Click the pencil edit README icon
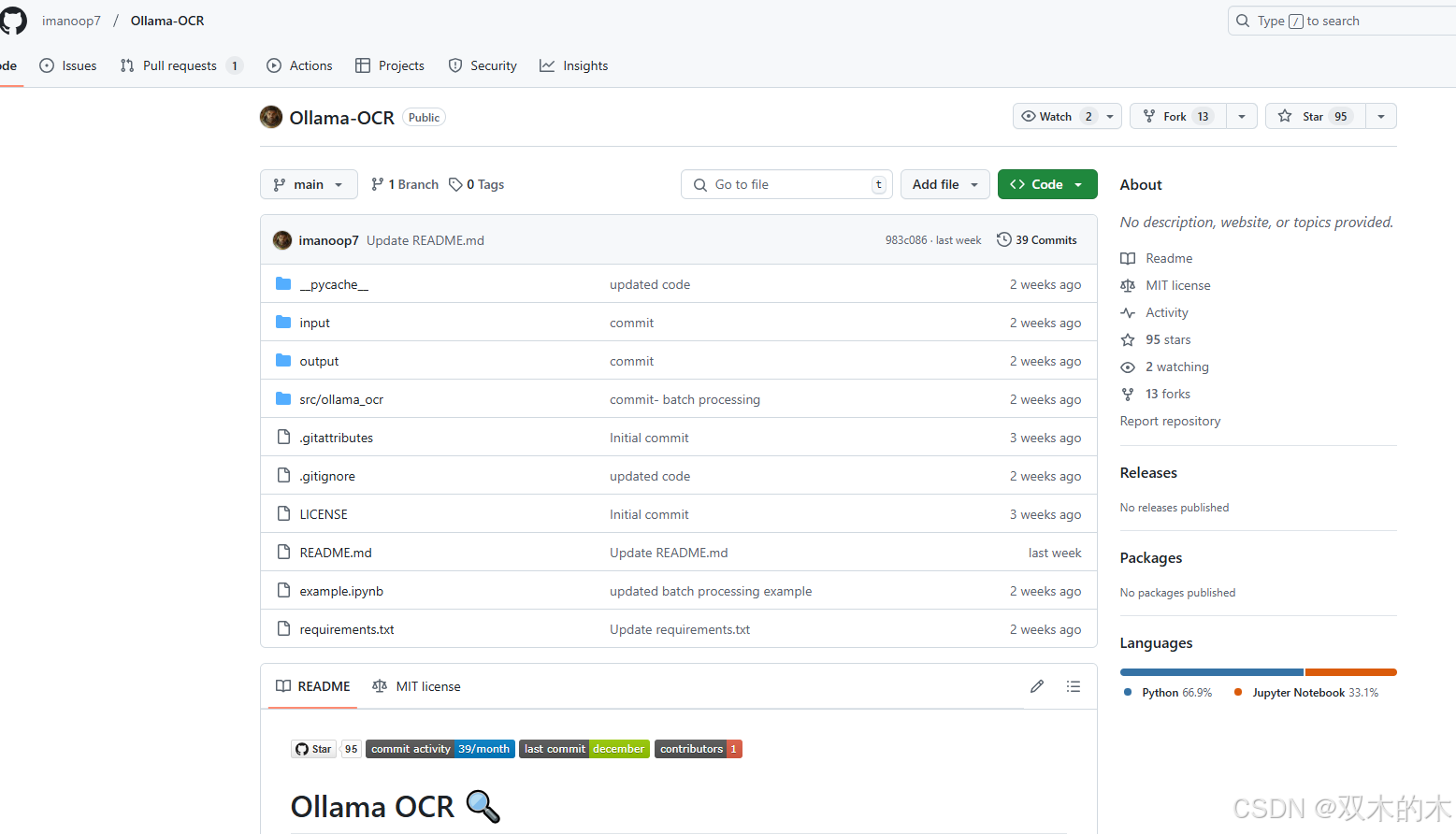1456x834 pixels. pos(1037,686)
